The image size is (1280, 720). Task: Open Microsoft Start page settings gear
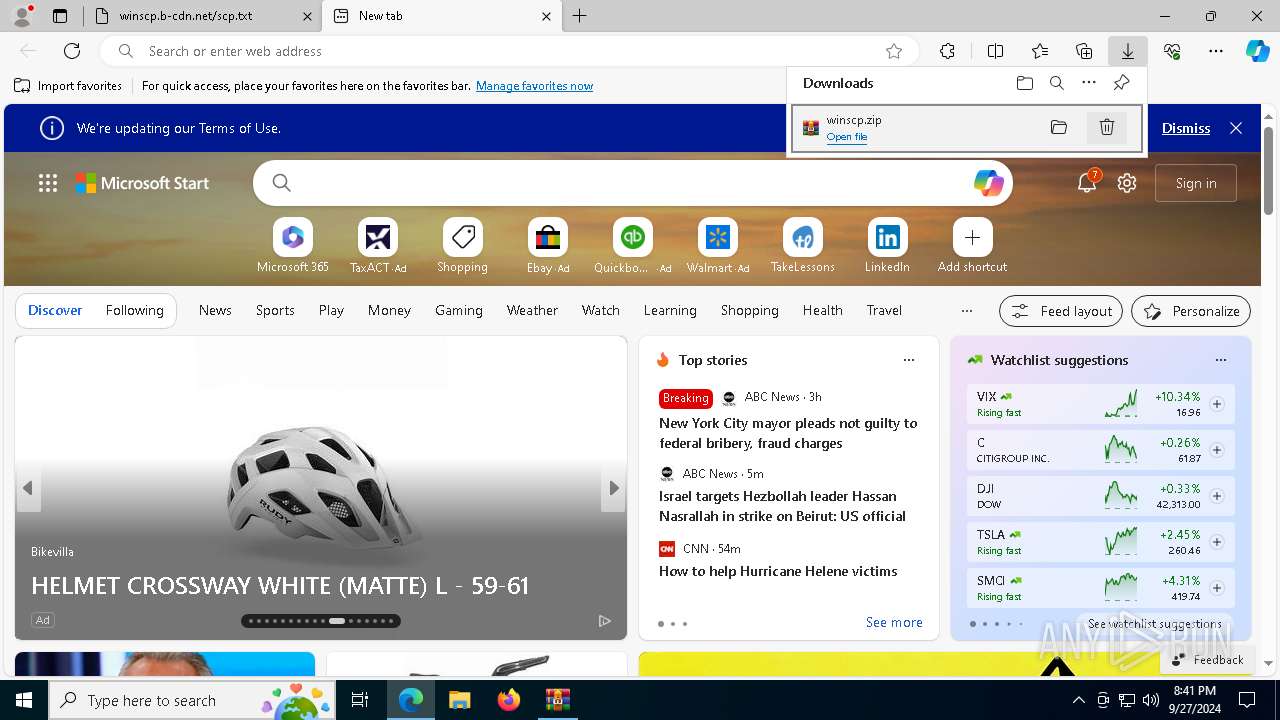click(1127, 183)
